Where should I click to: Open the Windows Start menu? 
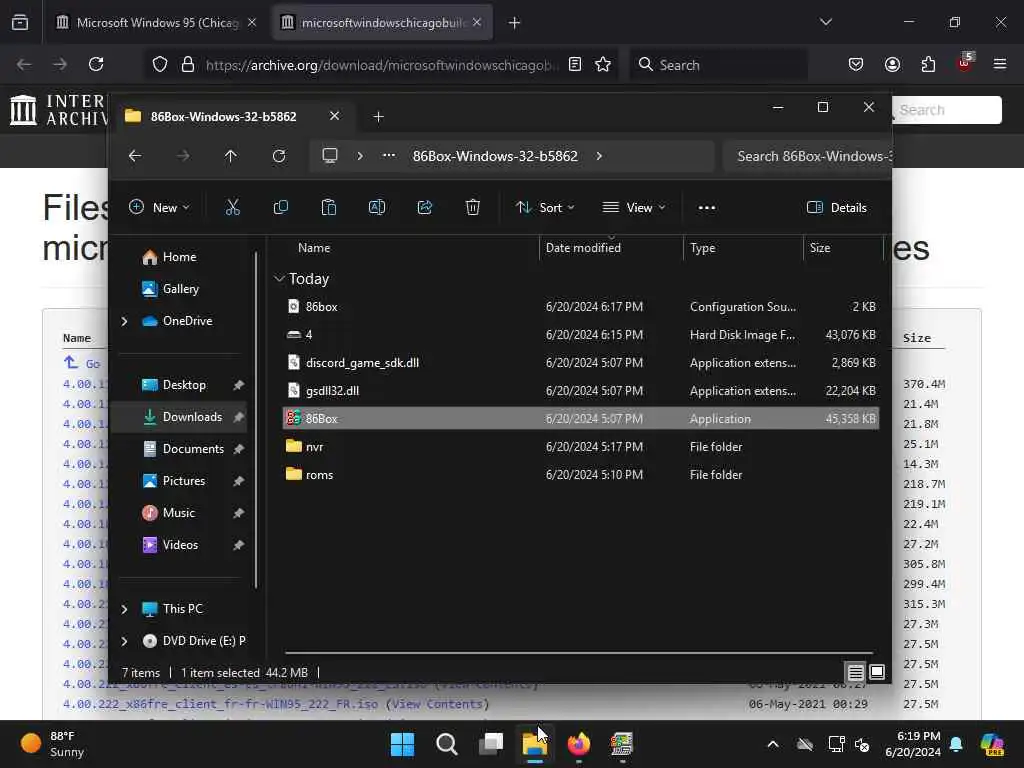click(x=402, y=744)
